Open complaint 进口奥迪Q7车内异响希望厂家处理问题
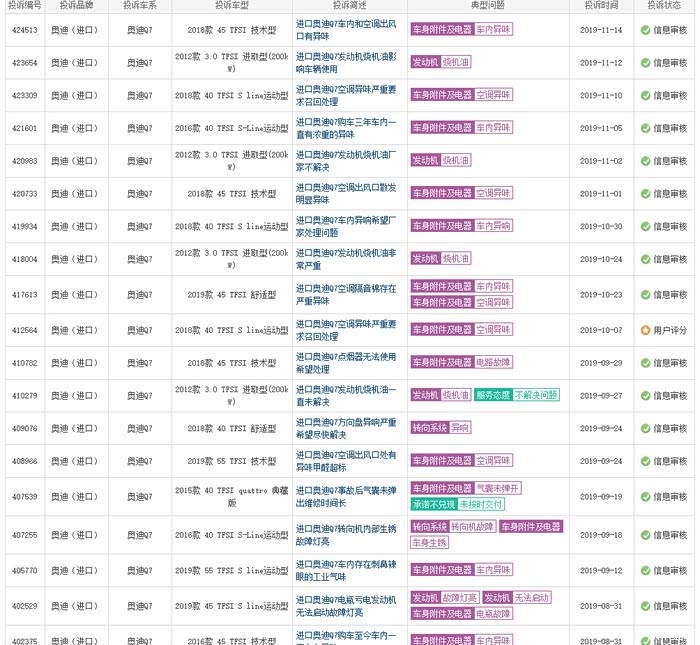 346,226
